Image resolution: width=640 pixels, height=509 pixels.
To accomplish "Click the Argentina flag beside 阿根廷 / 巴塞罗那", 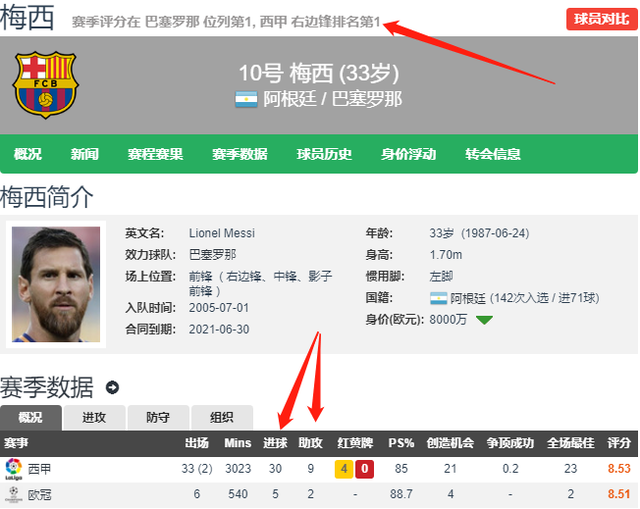I will click(x=246, y=99).
